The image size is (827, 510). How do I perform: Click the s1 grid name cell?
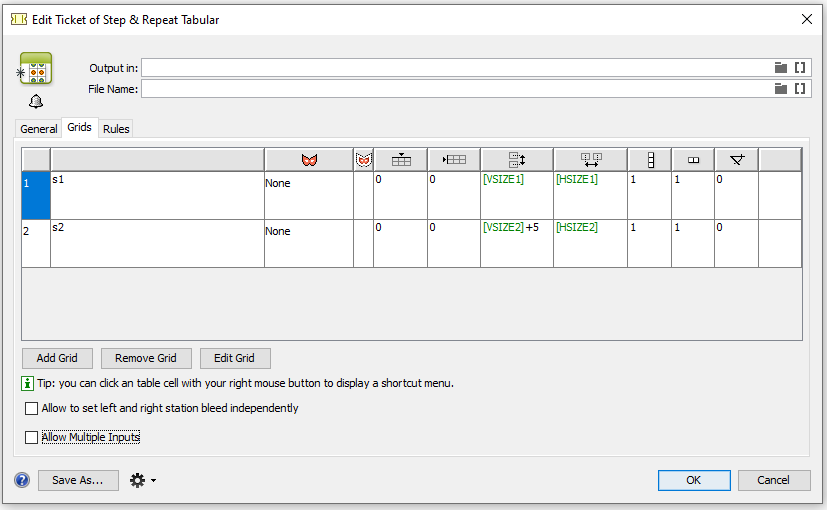pyautogui.click(x=157, y=195)
